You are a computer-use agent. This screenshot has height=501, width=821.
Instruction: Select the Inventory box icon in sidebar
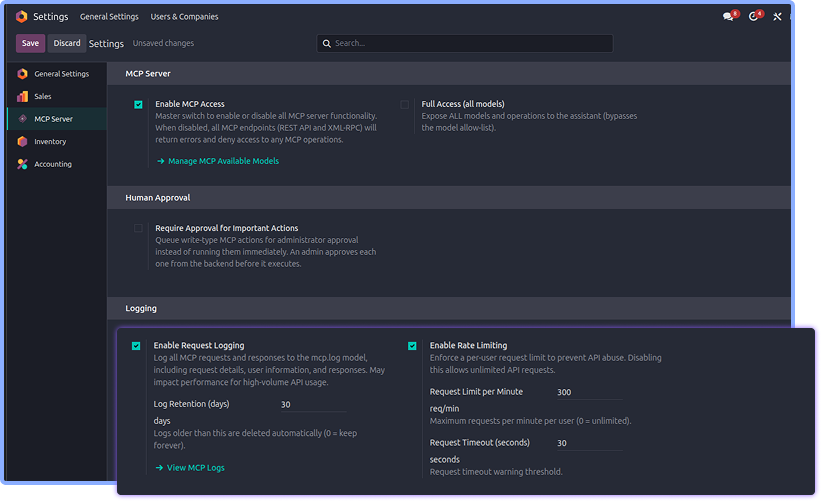23,141
